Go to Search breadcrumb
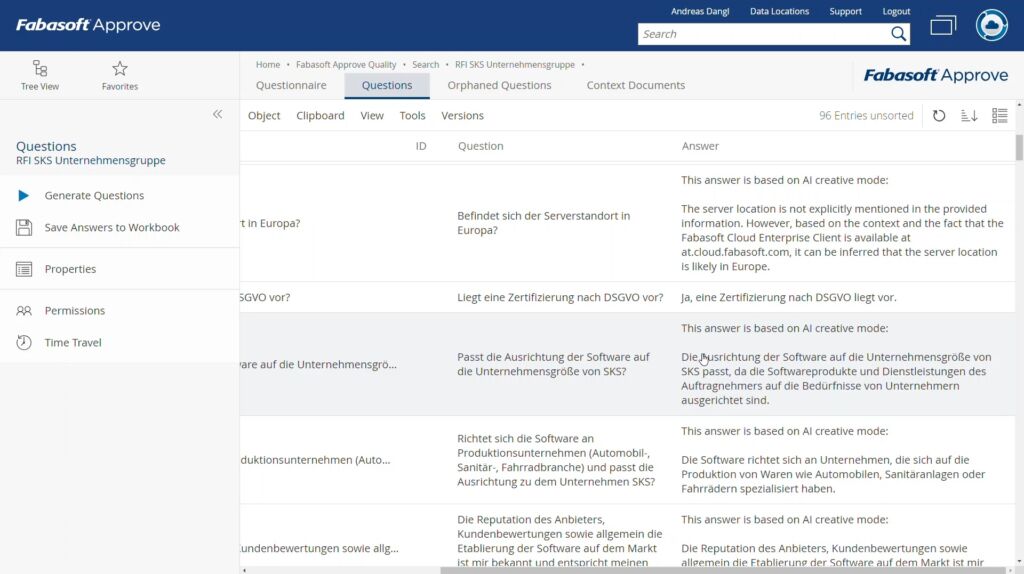 pyautogui.click(x=426, y=65)
